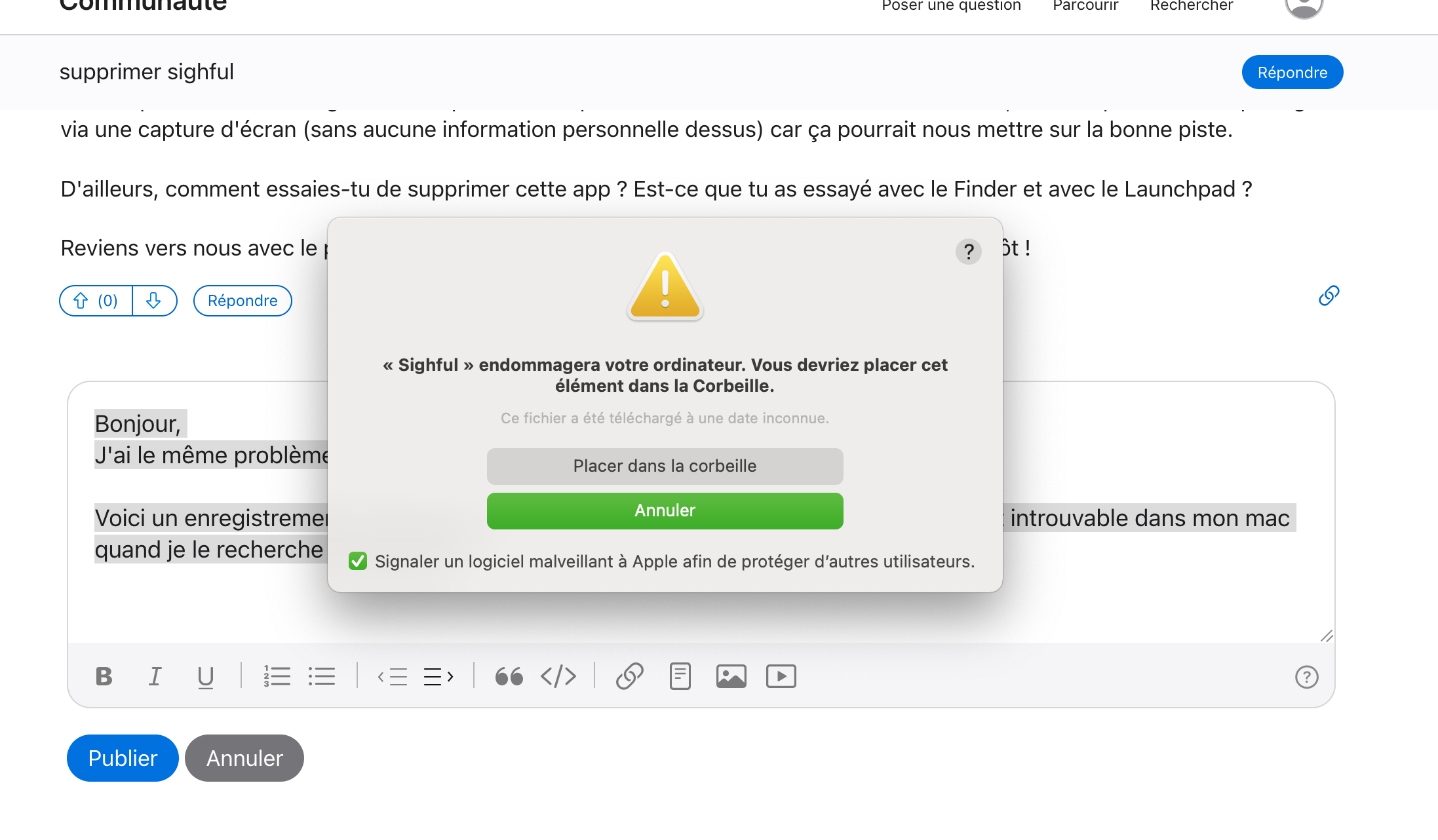Decrease indent of the paragraph
Image resolution: width=1438 pixels, height=840 pixels.
(393, 676)
